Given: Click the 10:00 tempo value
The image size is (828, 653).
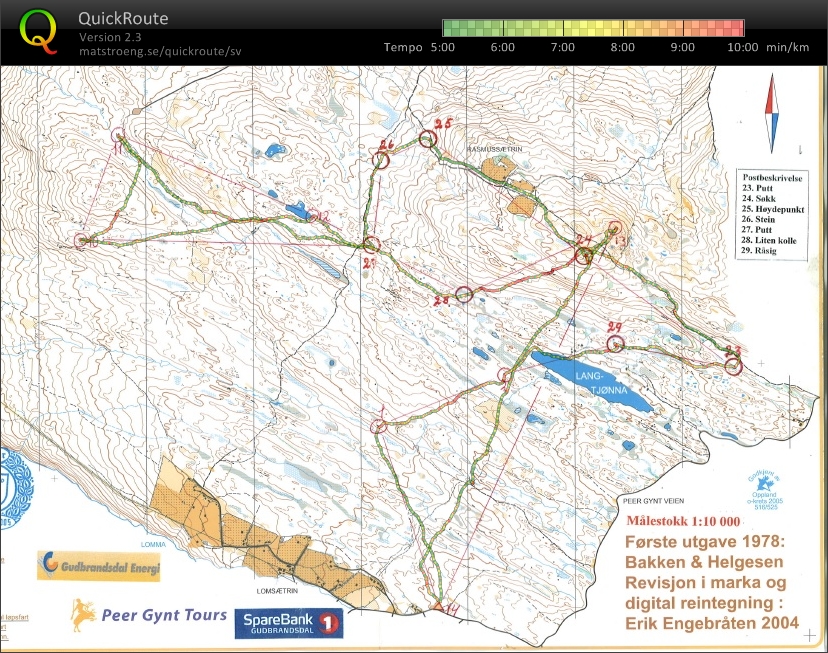Looking at the screenshot, I should click(742, 47).
